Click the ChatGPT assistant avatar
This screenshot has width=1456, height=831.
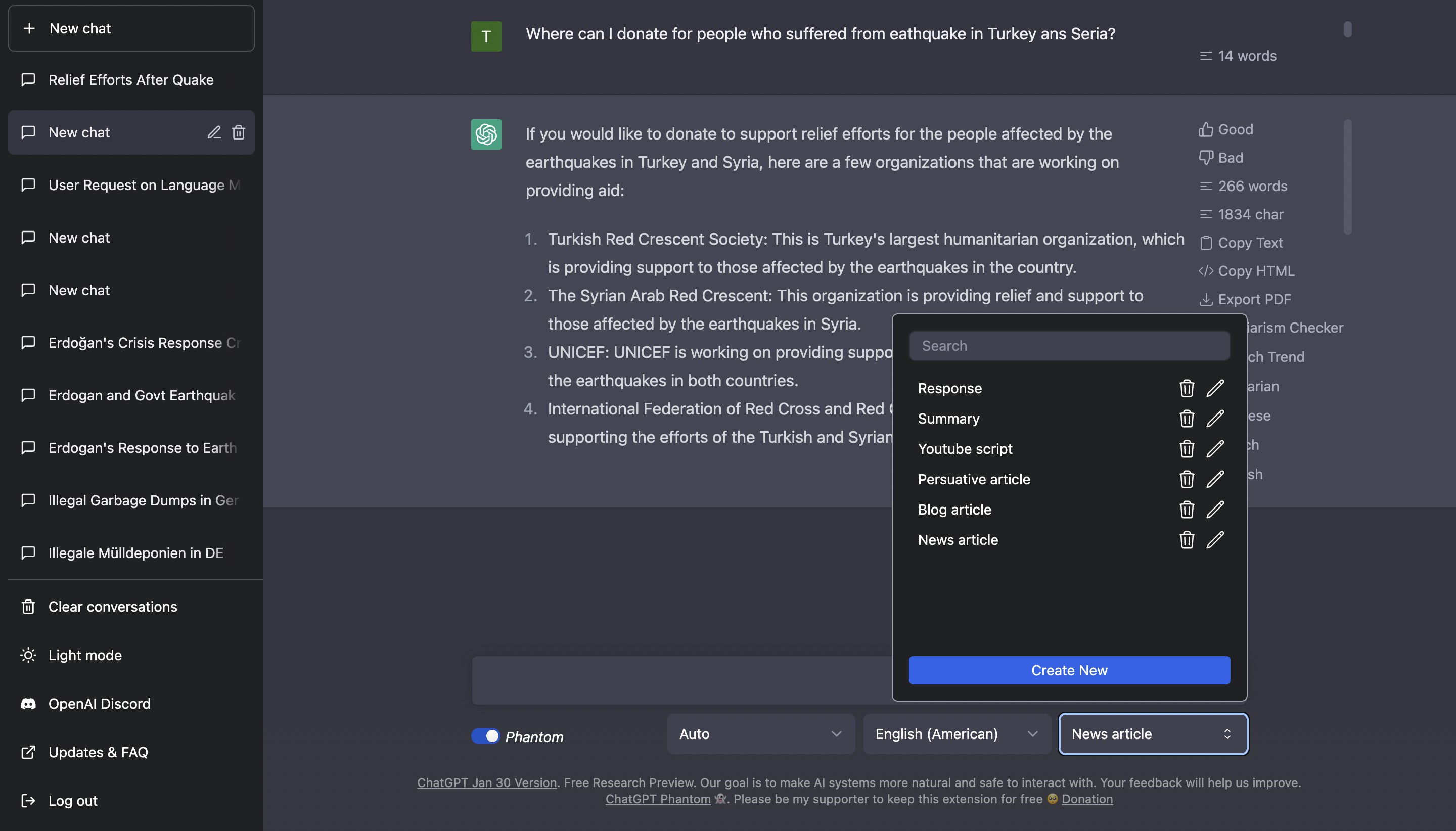pos(486,134)
